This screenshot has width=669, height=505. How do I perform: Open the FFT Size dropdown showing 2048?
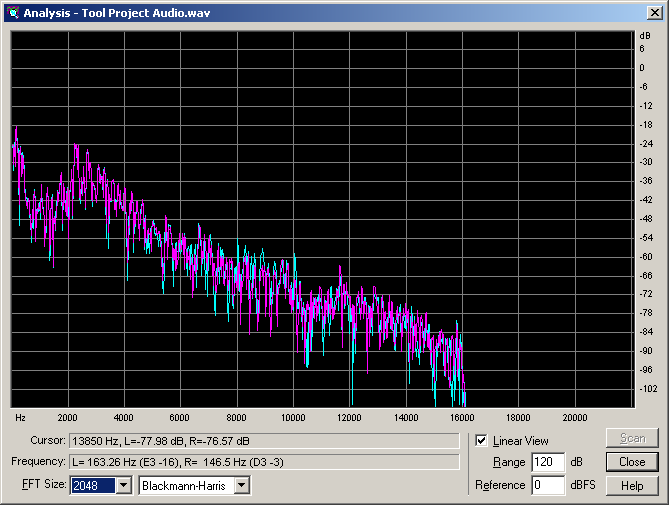pos(123,485)
